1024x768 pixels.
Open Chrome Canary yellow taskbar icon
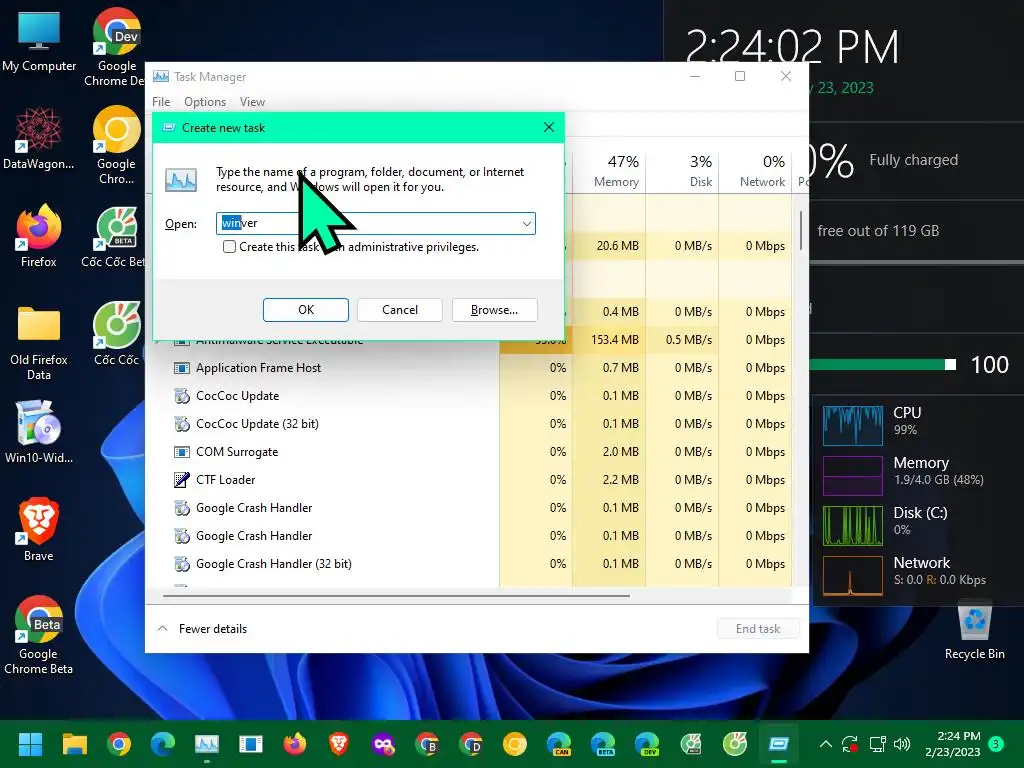[x=515, y=744]
